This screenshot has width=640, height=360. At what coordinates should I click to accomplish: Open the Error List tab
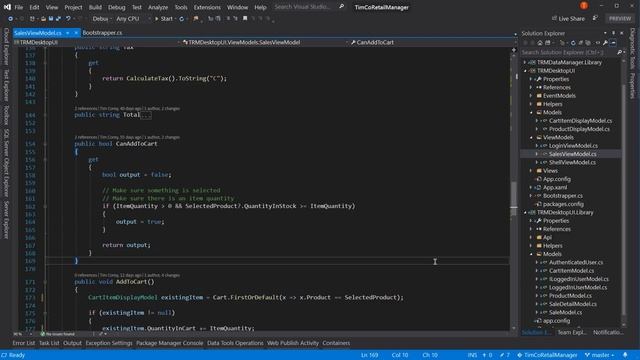(24, 343)
